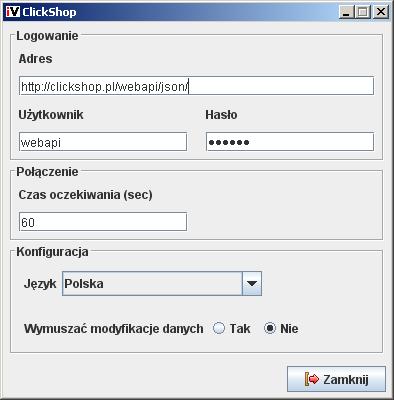
Task: Click the Połączenie group title
Action: tap(47, 172)
